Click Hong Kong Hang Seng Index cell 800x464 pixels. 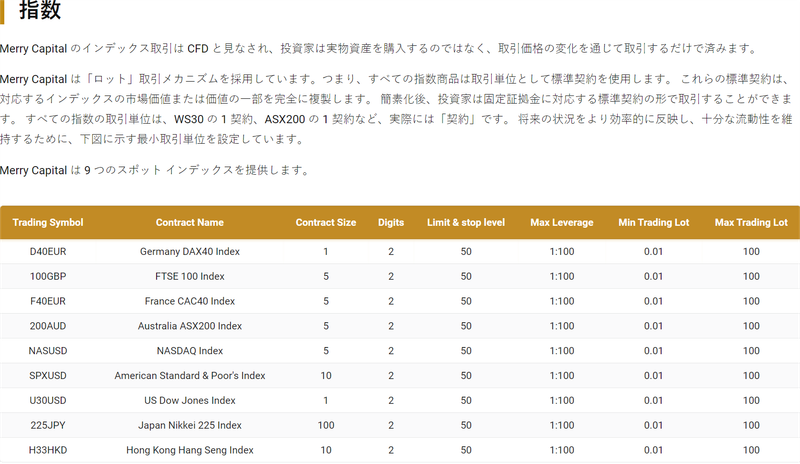(x=190, y=450)
